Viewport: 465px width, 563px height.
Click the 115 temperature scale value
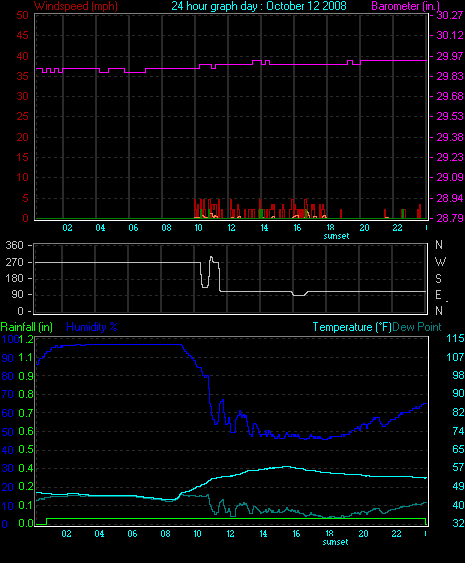(455, 338)
